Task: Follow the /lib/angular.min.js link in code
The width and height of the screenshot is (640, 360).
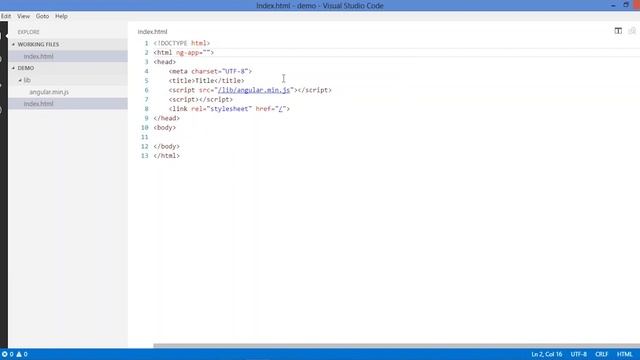Action: coord(253,90)
